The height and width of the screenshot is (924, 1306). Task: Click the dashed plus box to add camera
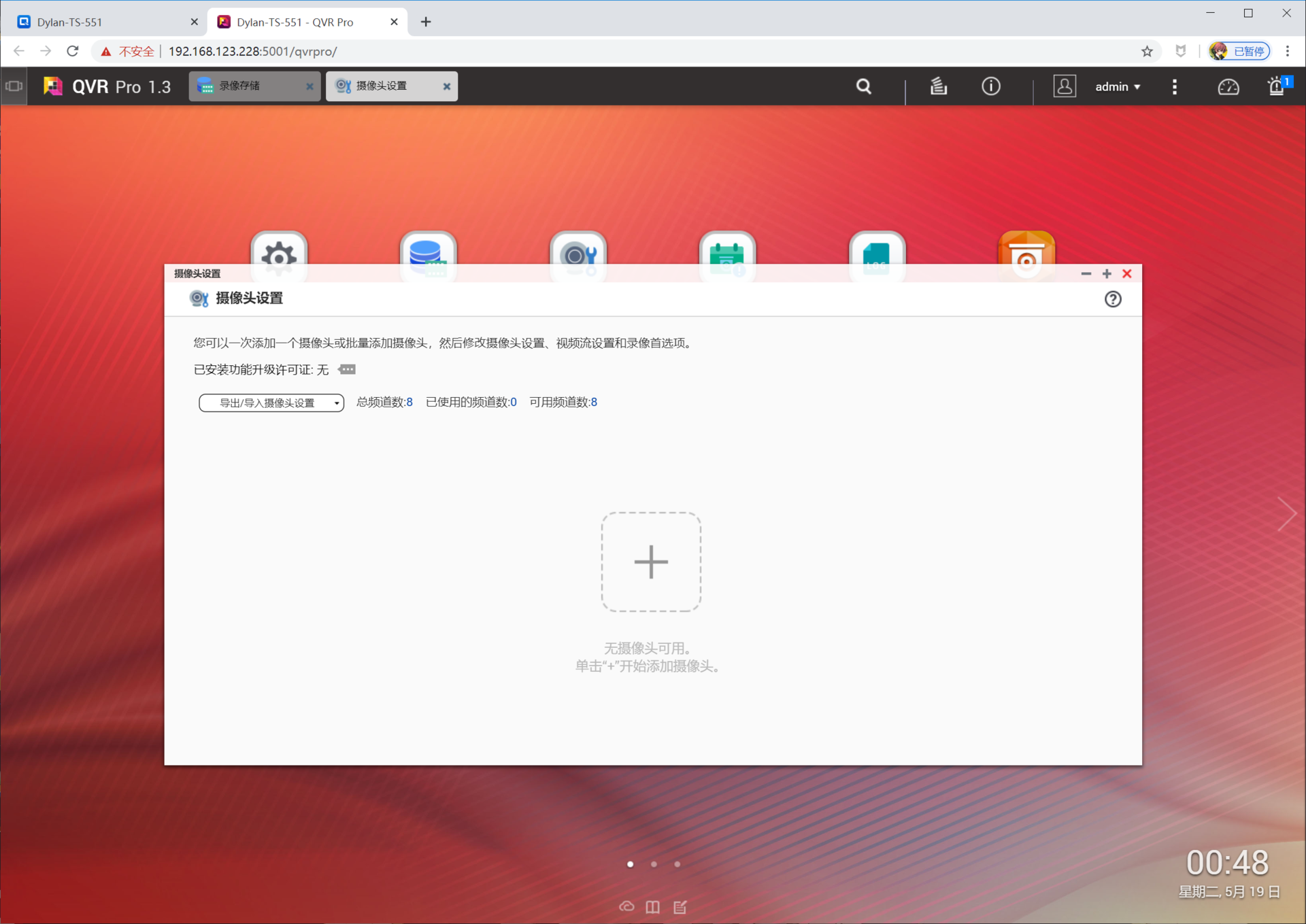pyautogui.click(x=651, y=562)
